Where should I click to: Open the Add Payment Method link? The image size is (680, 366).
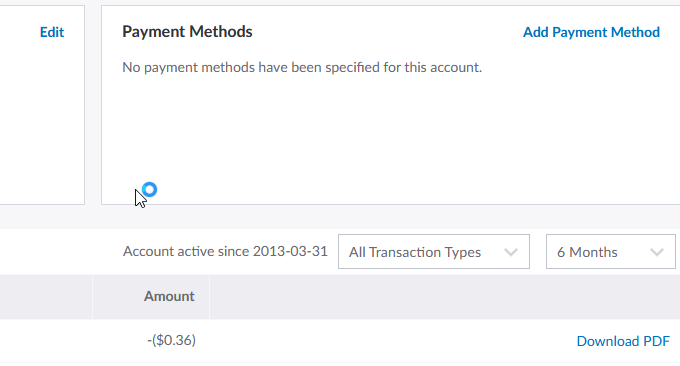591,32
